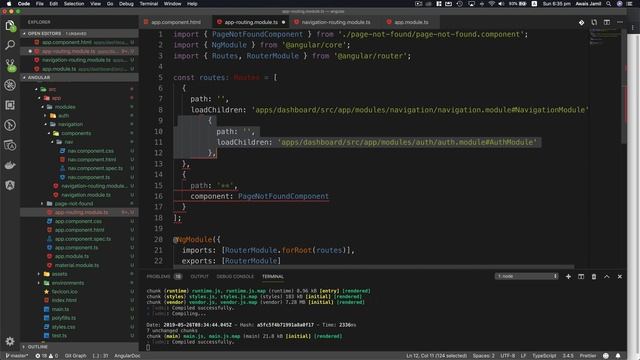The width and height of the screenshot is (640, 360).
Task: Open the Angular shield view in activity bar
Action: (x=10, y=185)
